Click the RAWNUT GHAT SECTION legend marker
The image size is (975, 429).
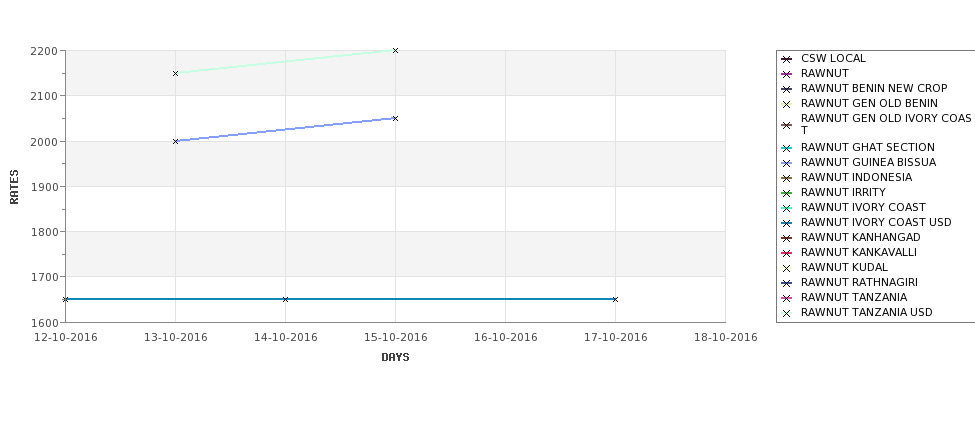point(787,148)
